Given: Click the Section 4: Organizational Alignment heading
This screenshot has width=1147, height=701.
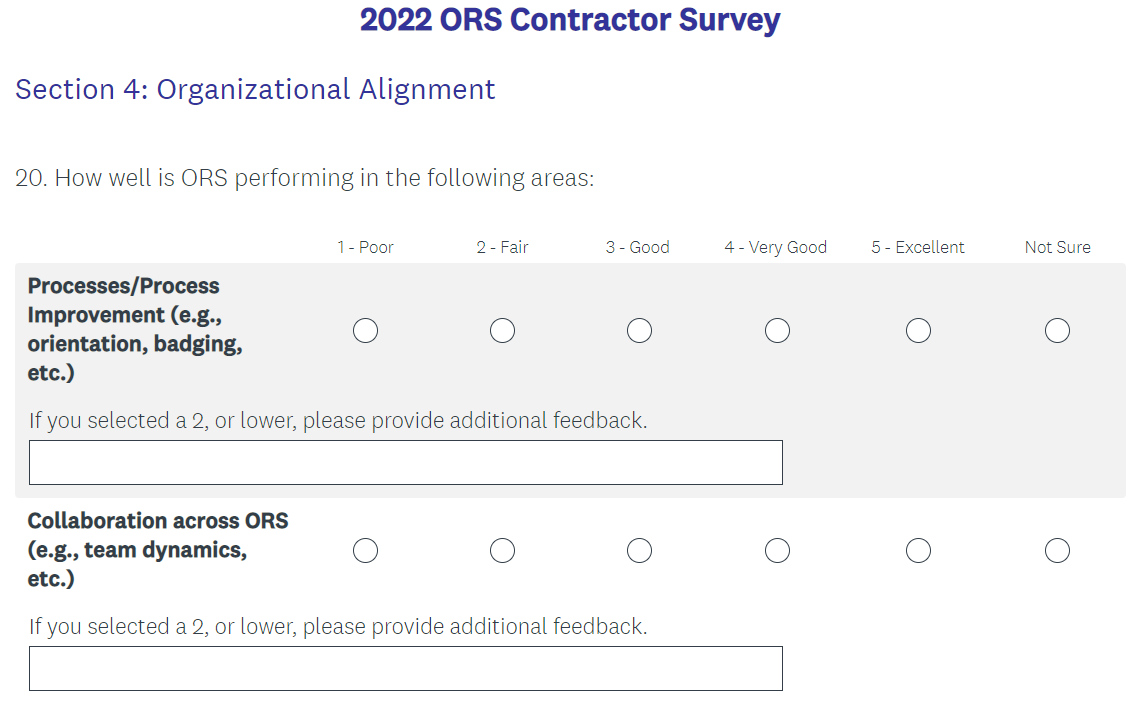Looking at the screenshot, I should [x=255, y=90].
